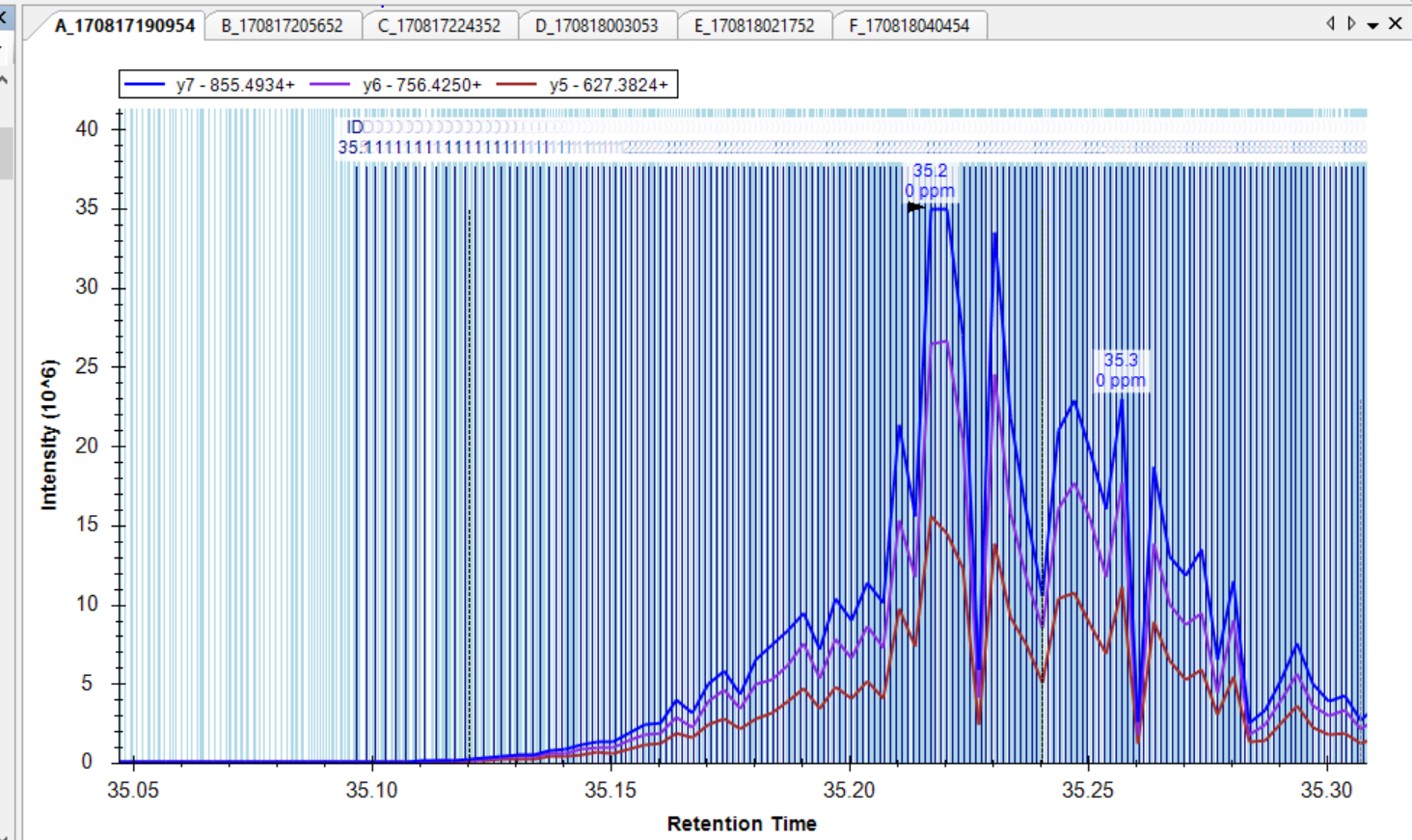Click the left panel scrollbar thumb
Viewport: 1412px width, 840px height.
[x=5, y=152]
